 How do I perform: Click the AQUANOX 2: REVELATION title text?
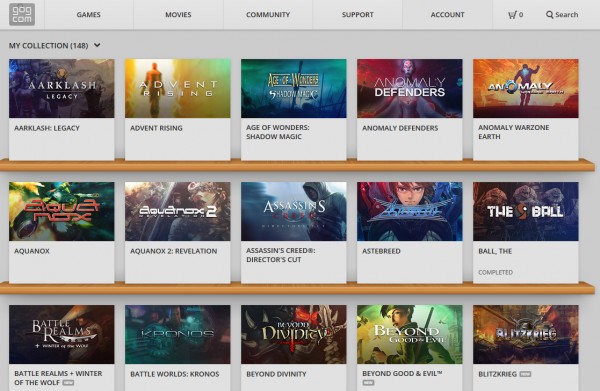[x=173, y=251]
